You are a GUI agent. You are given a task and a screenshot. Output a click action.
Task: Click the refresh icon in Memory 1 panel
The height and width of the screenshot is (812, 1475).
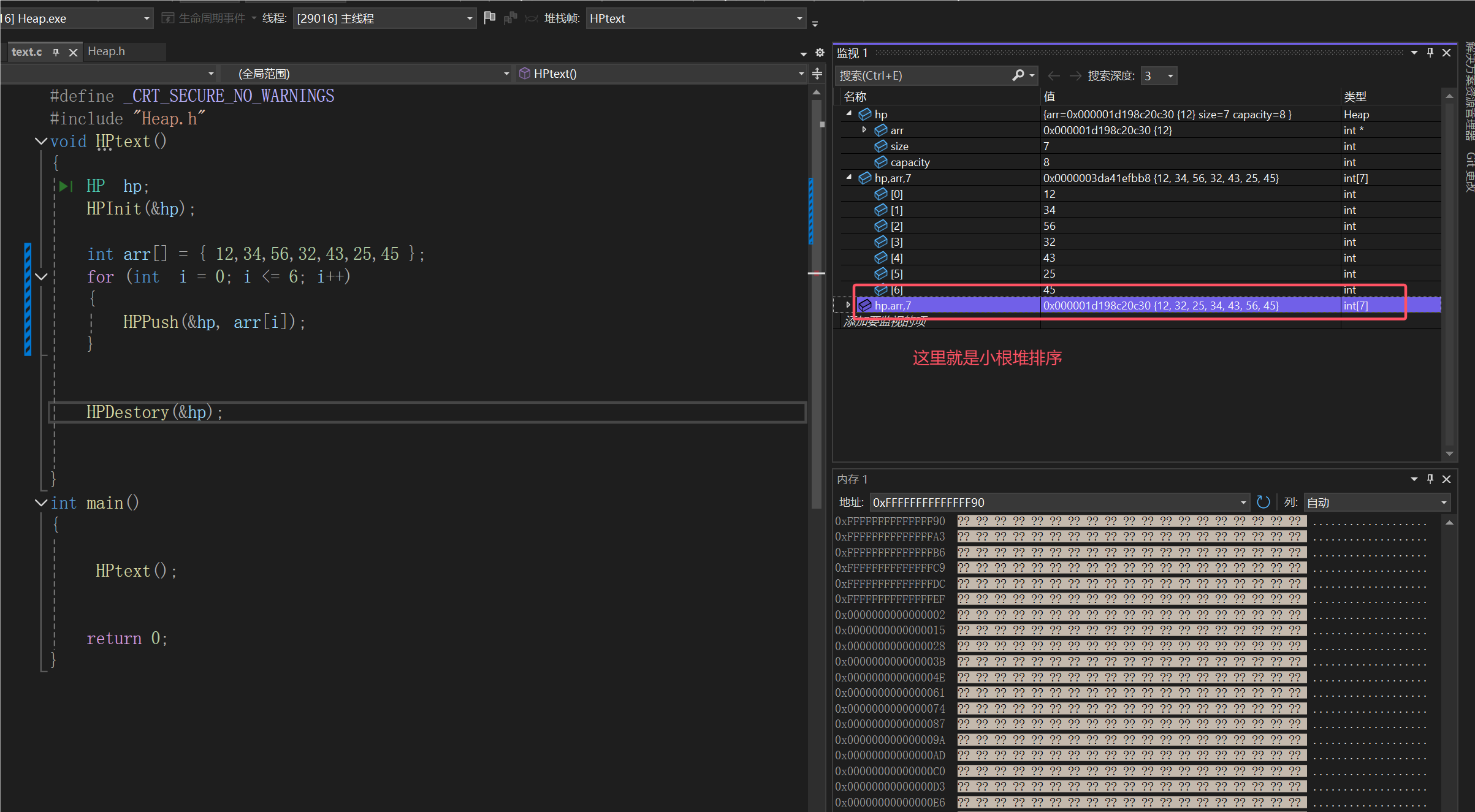1263,503
